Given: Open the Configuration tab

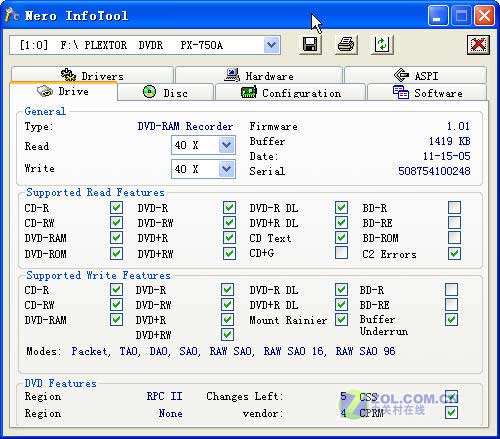Looking at the screenshot, I should [x=290, y=92].
